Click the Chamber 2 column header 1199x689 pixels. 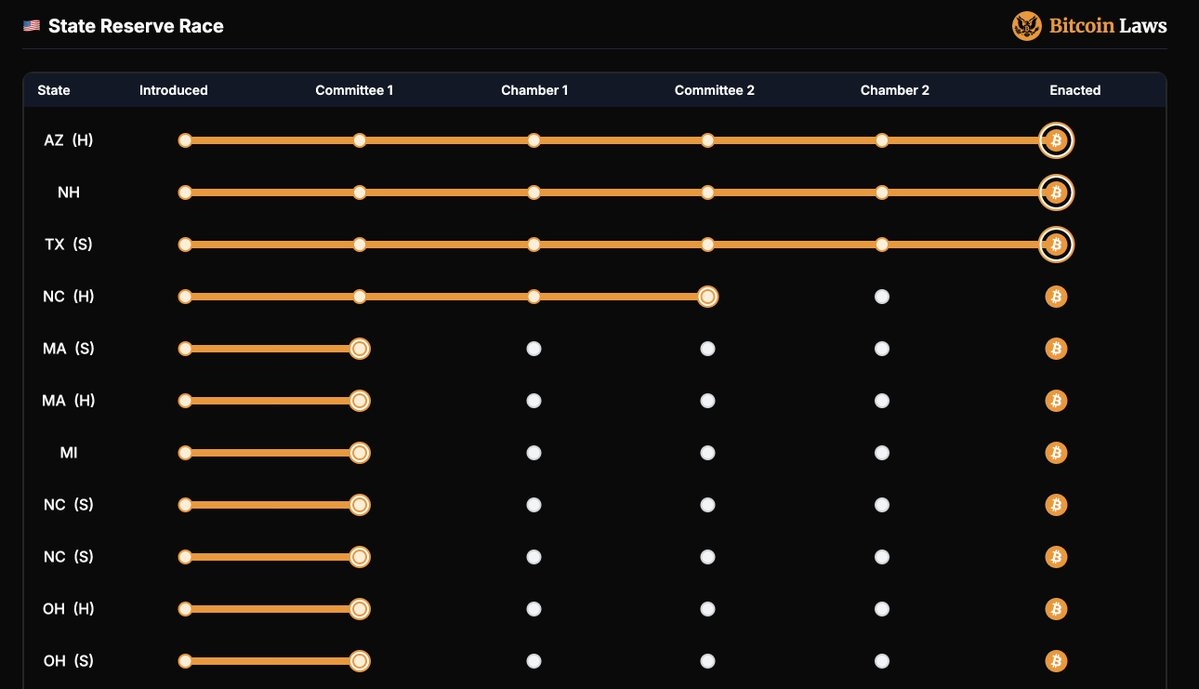(x=895, y=90)
